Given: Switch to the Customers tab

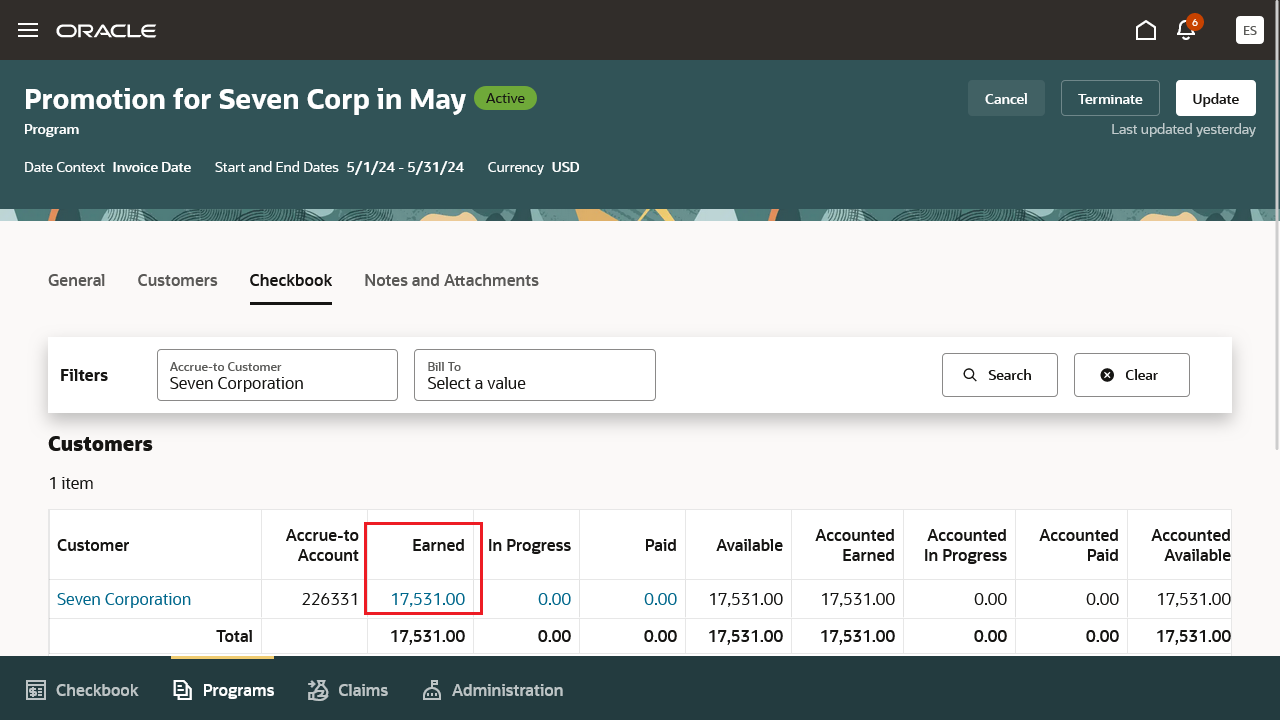Looking at the screenshot, I should [177, 280].
